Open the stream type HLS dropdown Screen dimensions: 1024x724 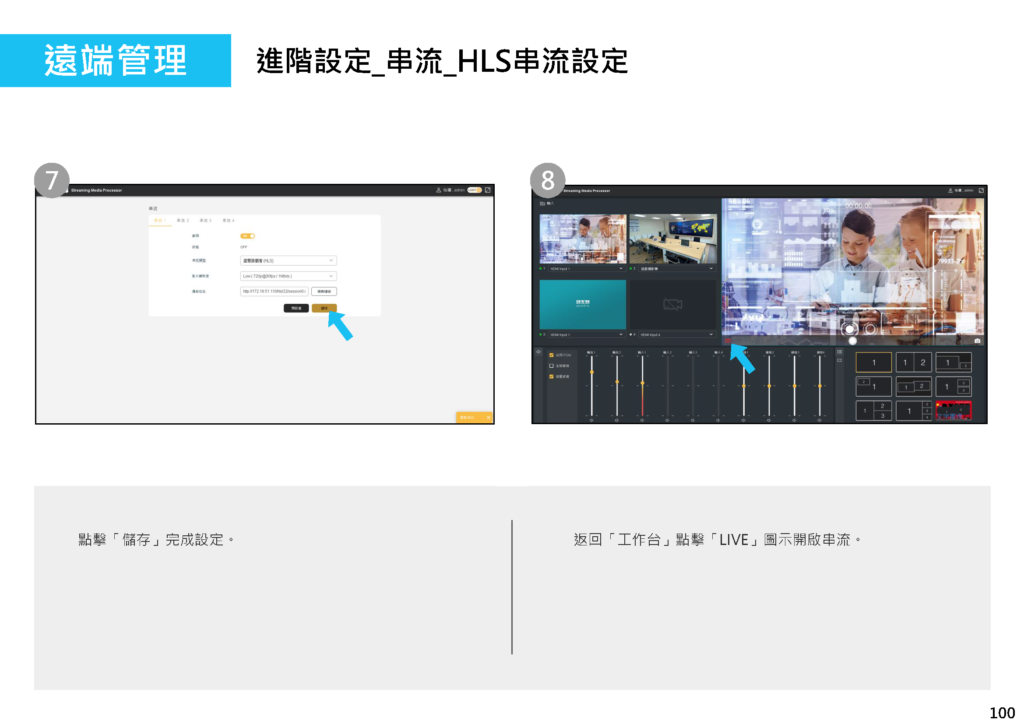point(288,261)
